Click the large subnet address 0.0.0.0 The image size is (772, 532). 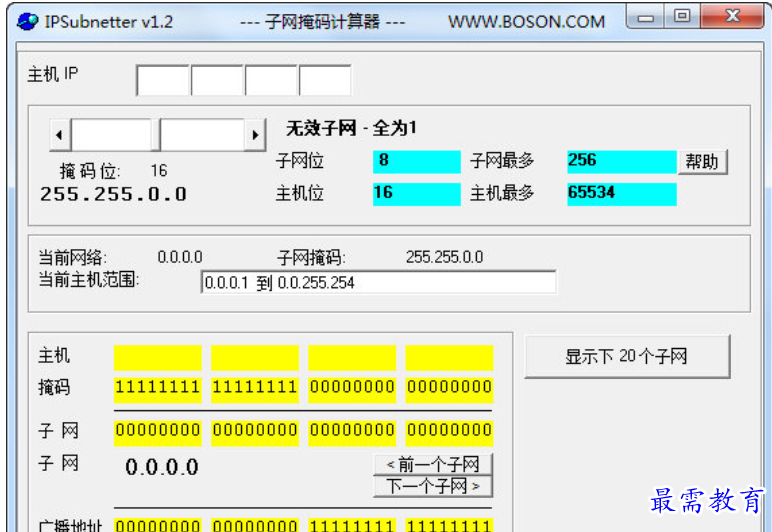tap(162, 467)
